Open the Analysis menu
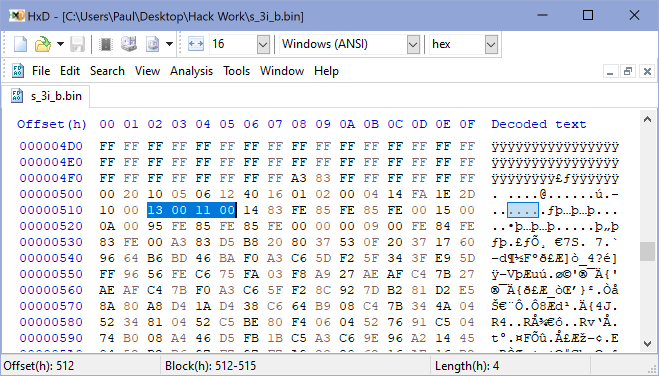The height and width of the screenshot is (376, 659). click(x=191, y=71)
